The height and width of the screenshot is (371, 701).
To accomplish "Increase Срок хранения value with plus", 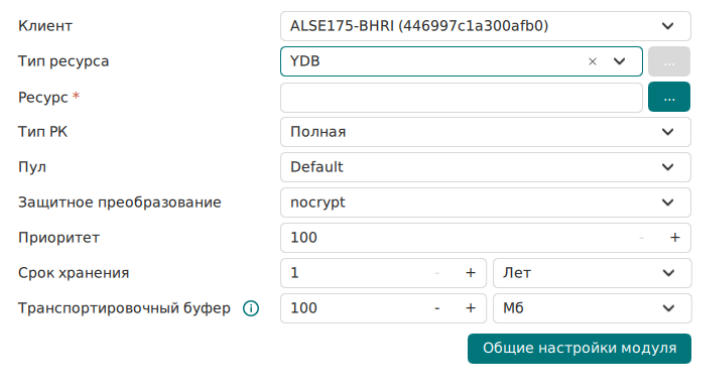I will coord(470,273).
